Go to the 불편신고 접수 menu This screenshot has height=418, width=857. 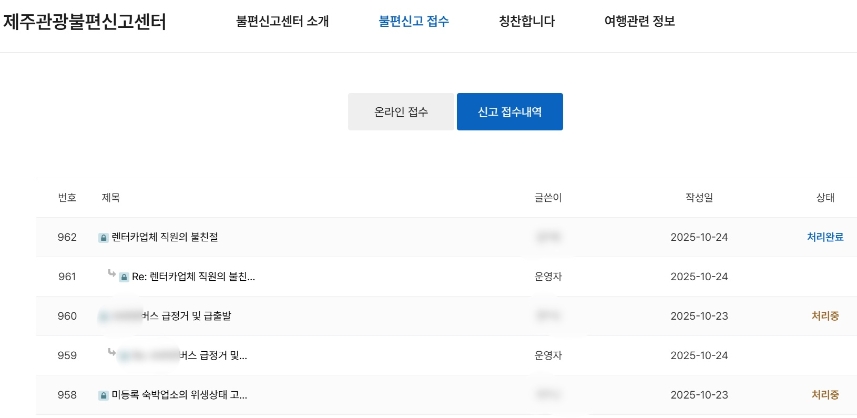click(x=414, y=21)
